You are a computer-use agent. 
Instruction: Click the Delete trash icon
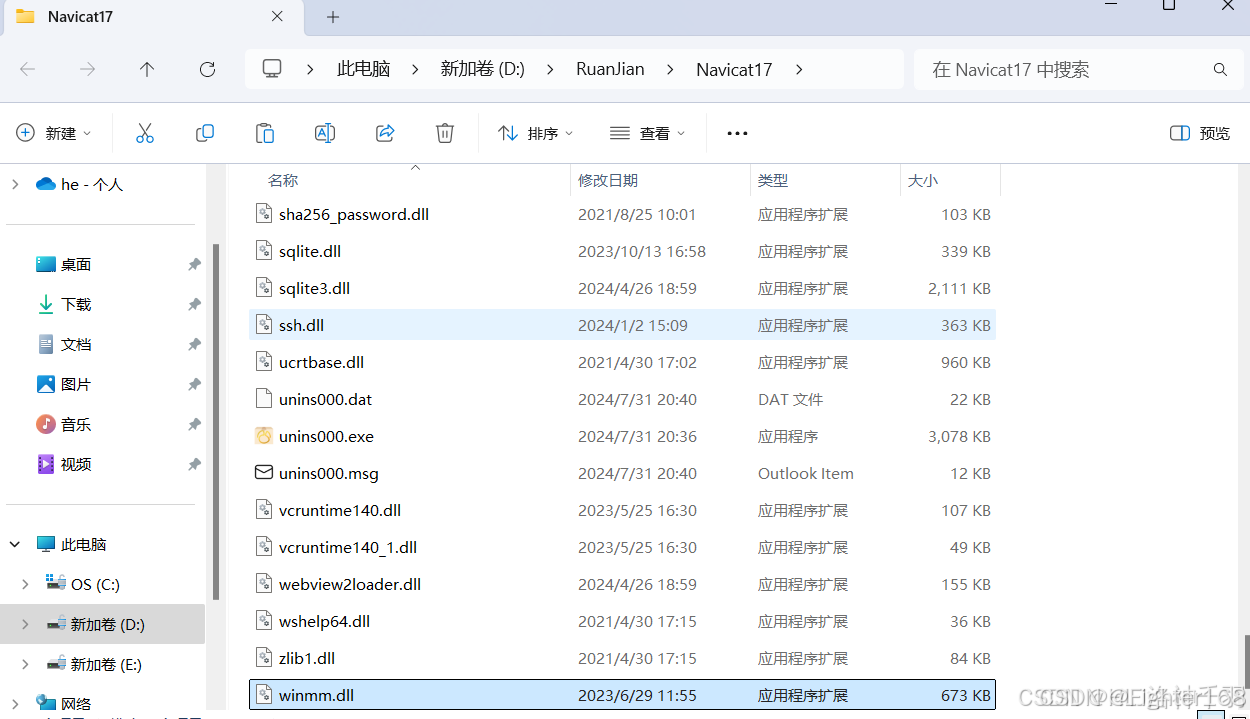[x=444, y=132]
